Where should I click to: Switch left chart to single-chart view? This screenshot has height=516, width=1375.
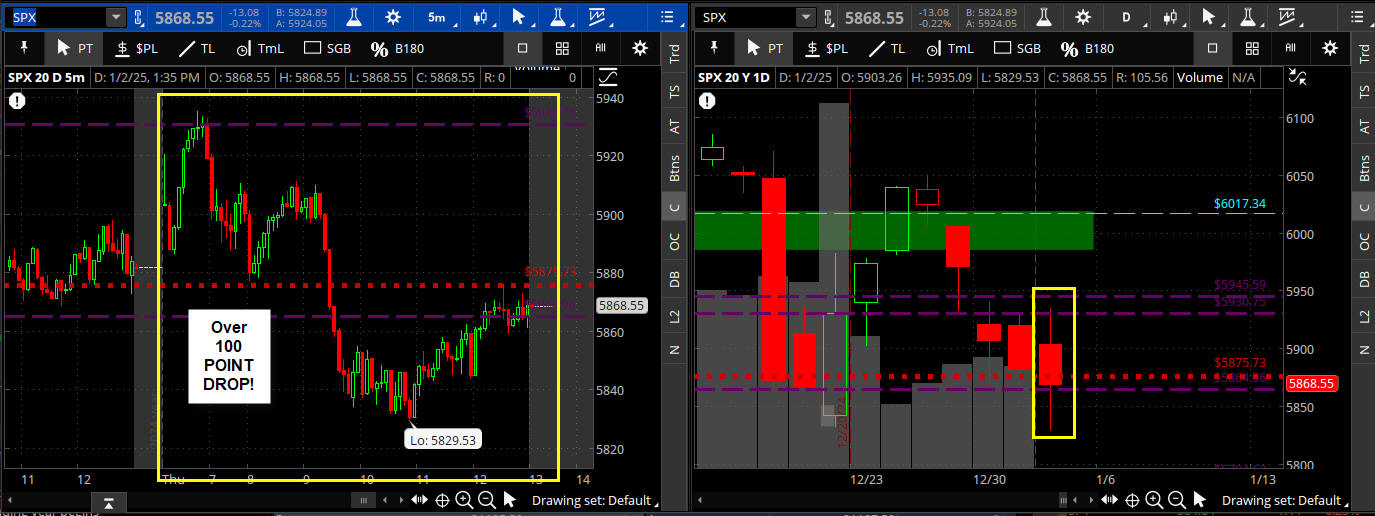(523, 48)
